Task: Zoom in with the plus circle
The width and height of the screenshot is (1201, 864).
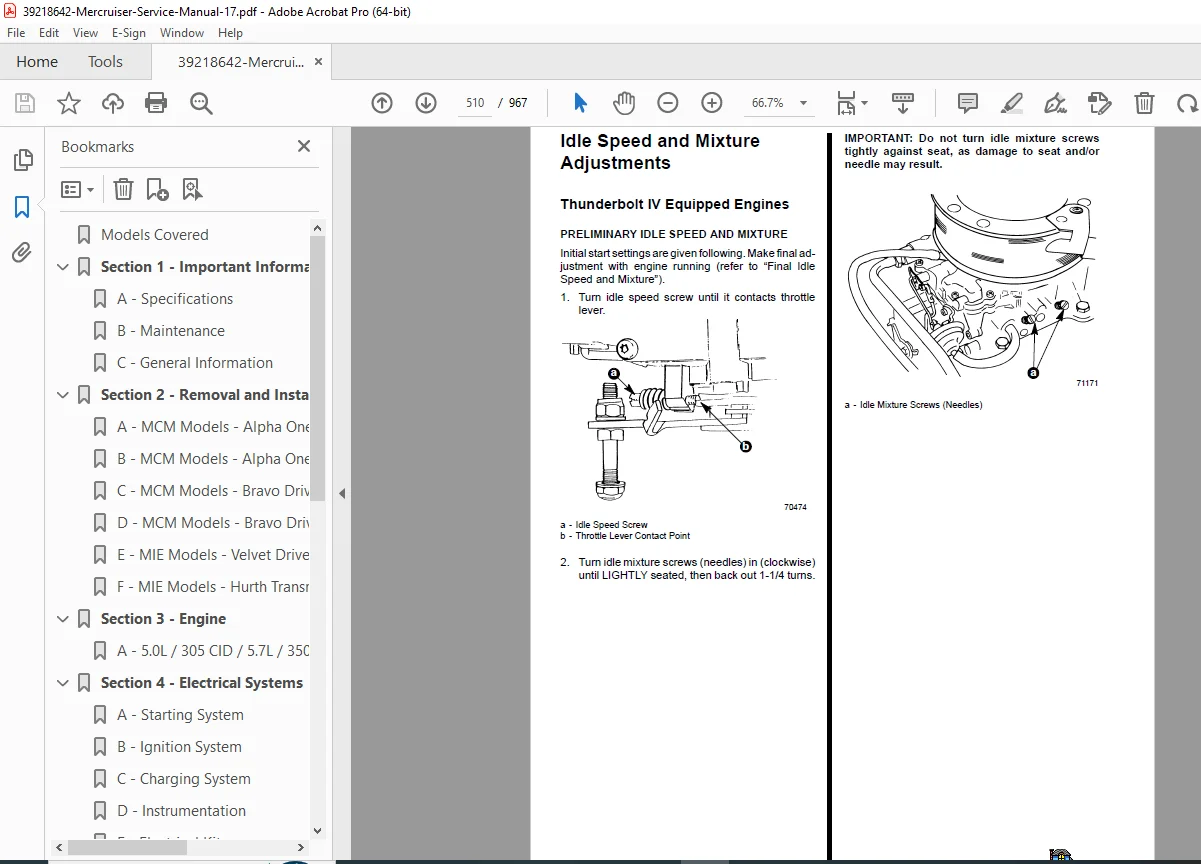Action: pos(711,103)
